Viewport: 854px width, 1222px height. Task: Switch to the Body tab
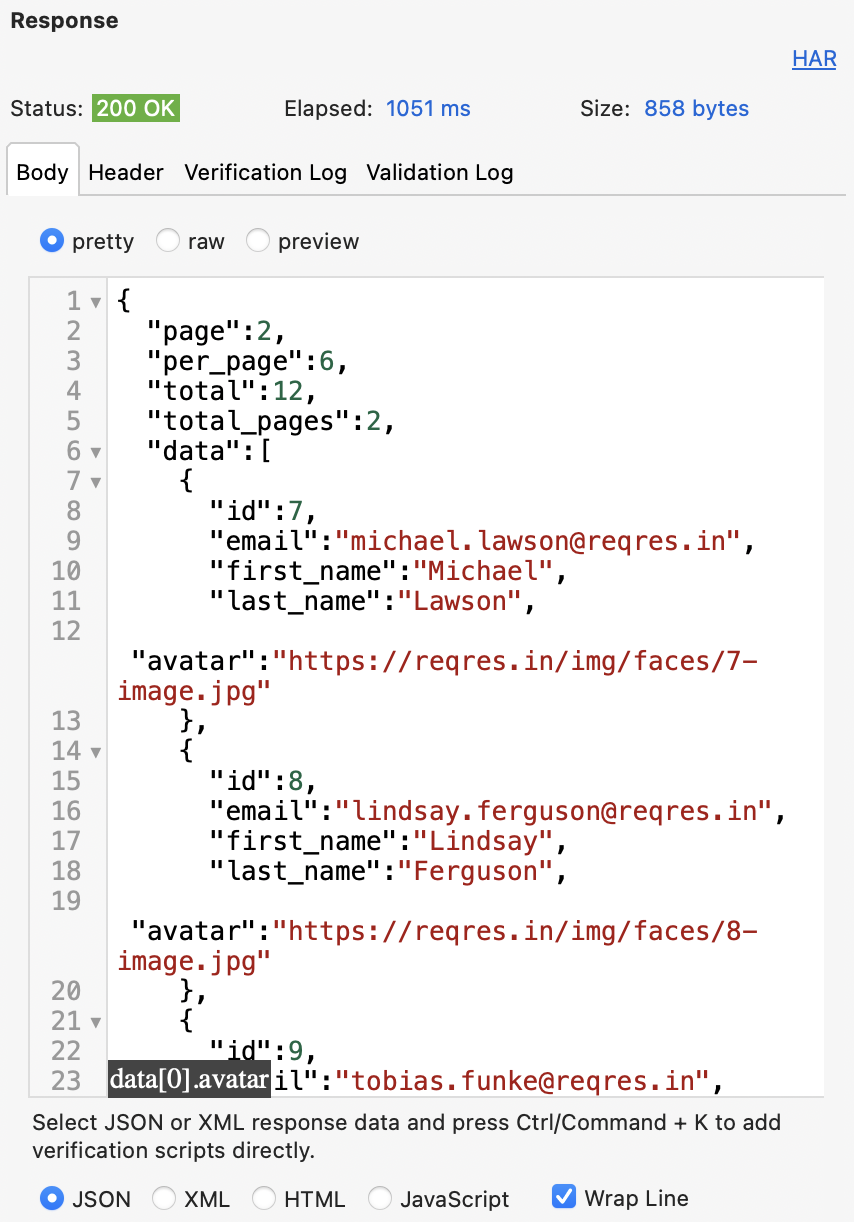tap(42, 172)
